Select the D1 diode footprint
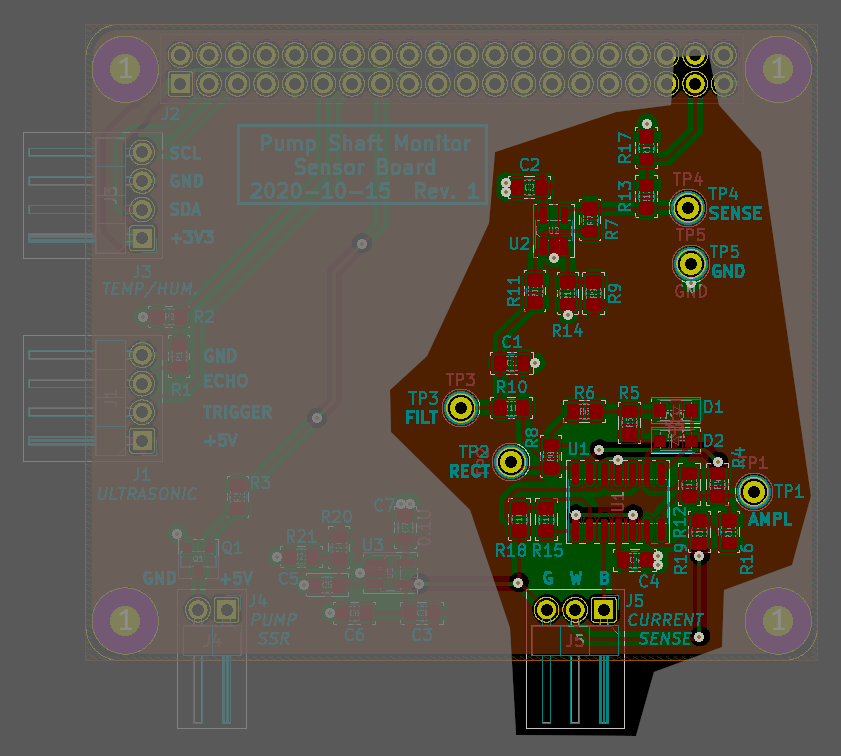This screenshot has height=756, width=841. (x=676, y=411)
